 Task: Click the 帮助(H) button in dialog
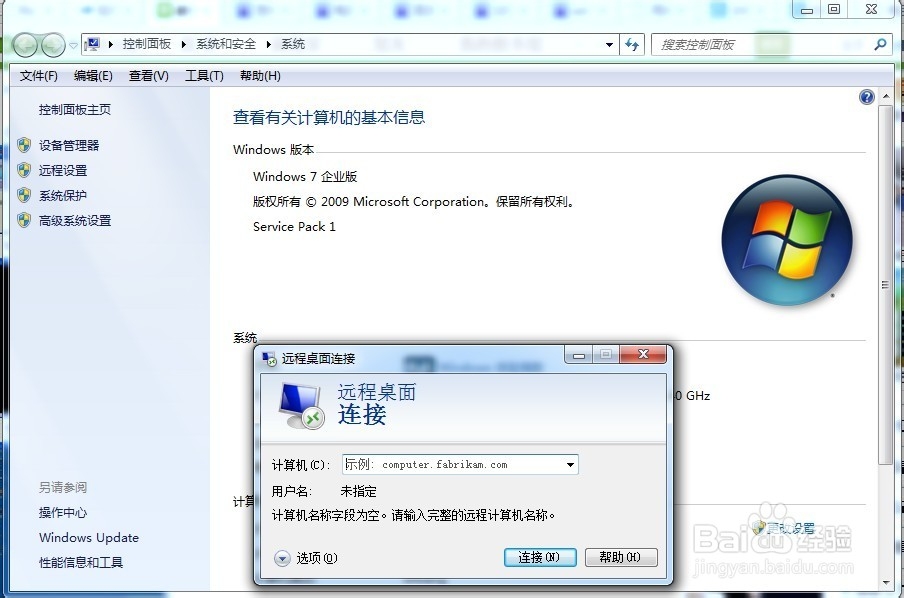(621, 557)
